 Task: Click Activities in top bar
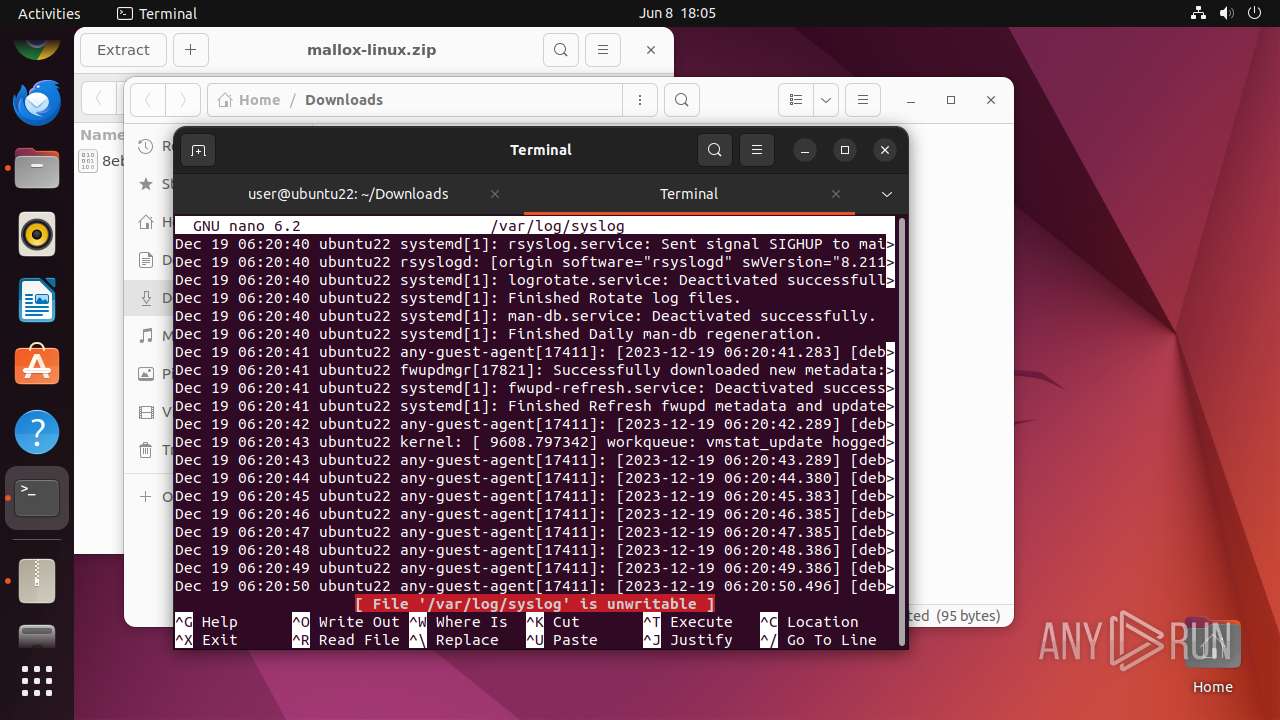pos(49,13)
